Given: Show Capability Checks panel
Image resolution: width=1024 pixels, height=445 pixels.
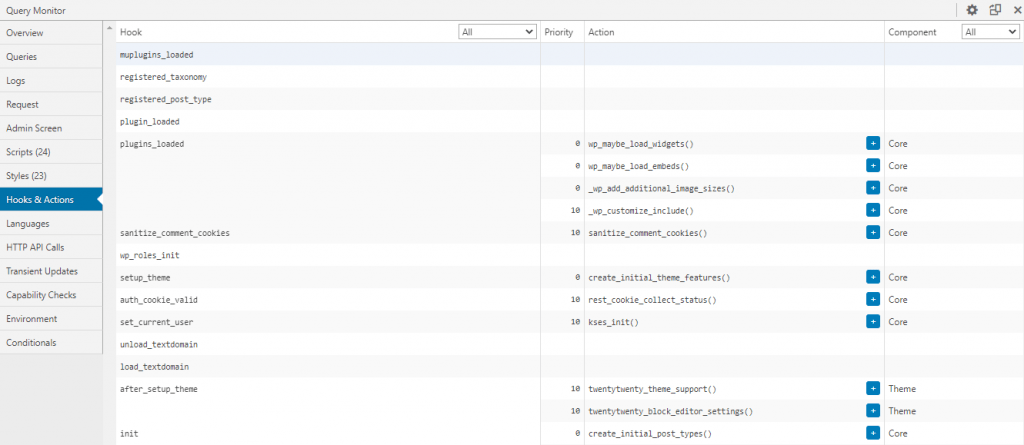Looking at the screenshot, I should tap(51, 295).
